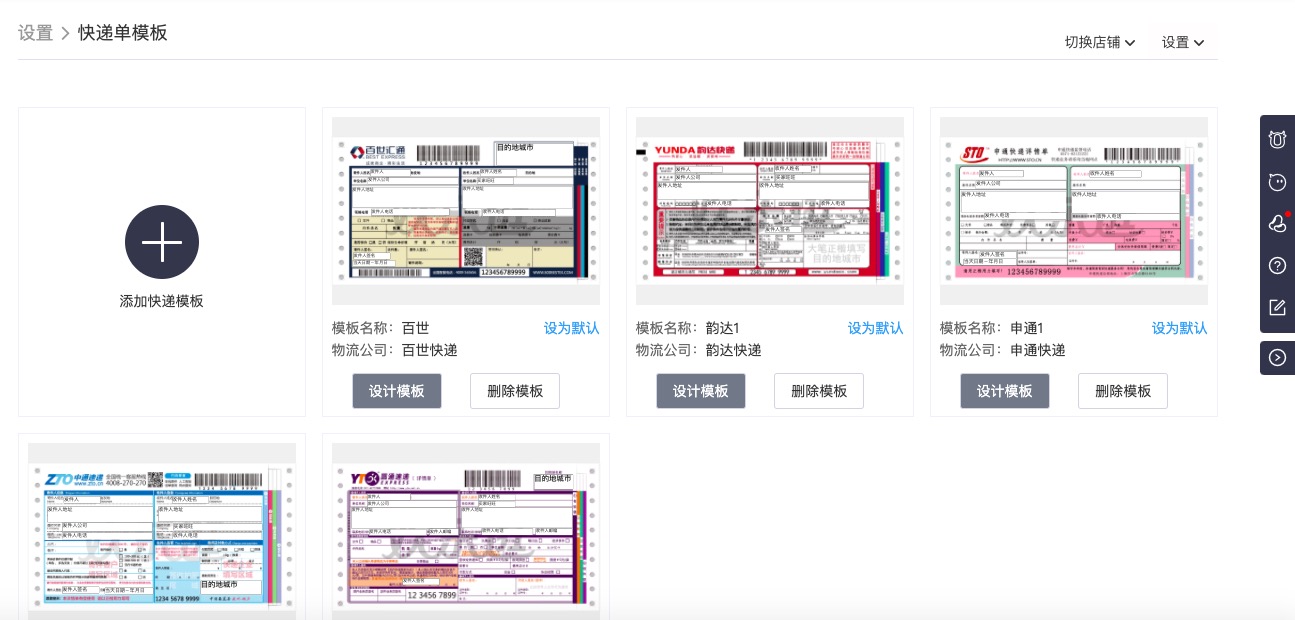Viewport: 1295px width, 620px height.
Task: Click the plus icon to add template
Action: click(x=162, y=242)
